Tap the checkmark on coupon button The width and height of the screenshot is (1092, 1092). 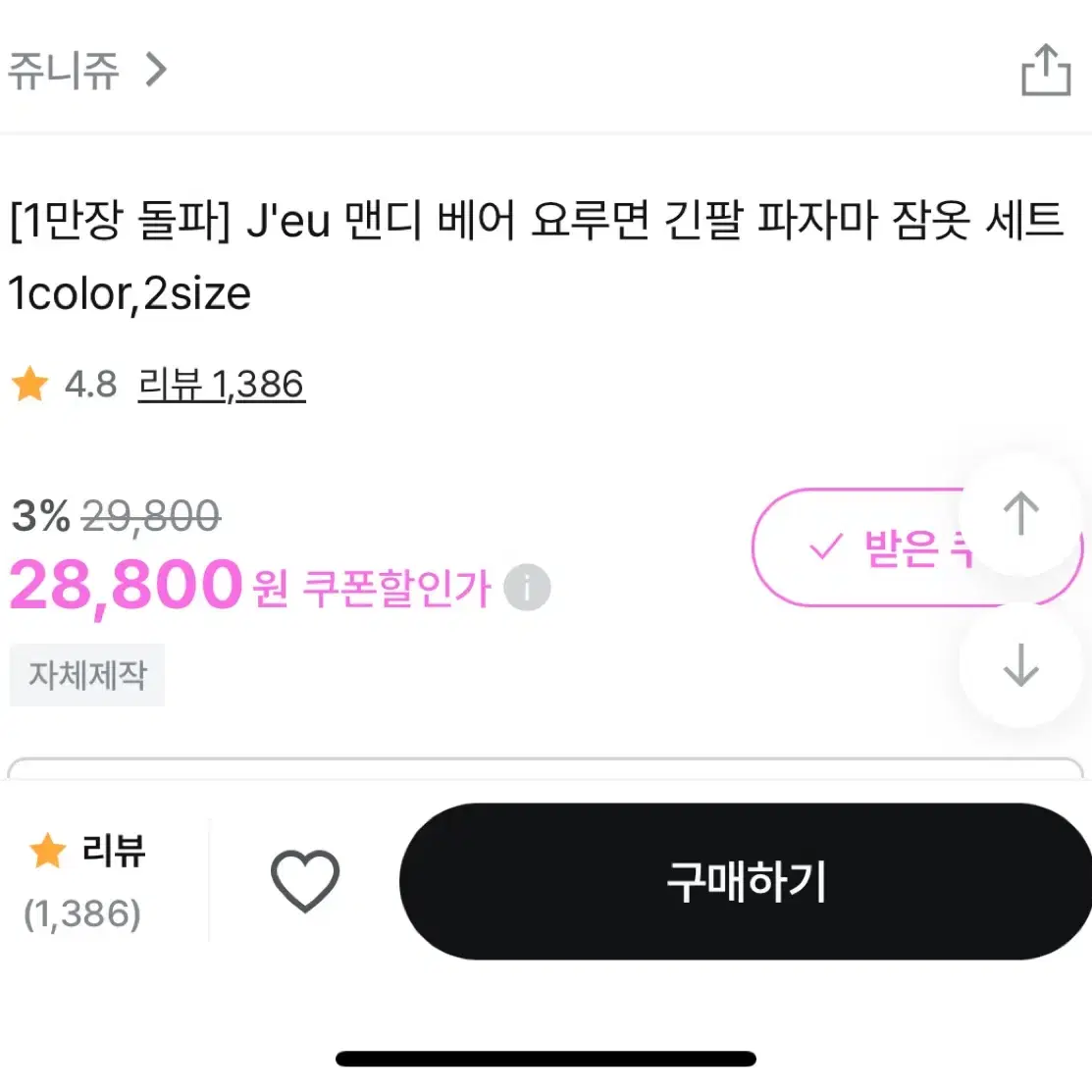point(826,546)
